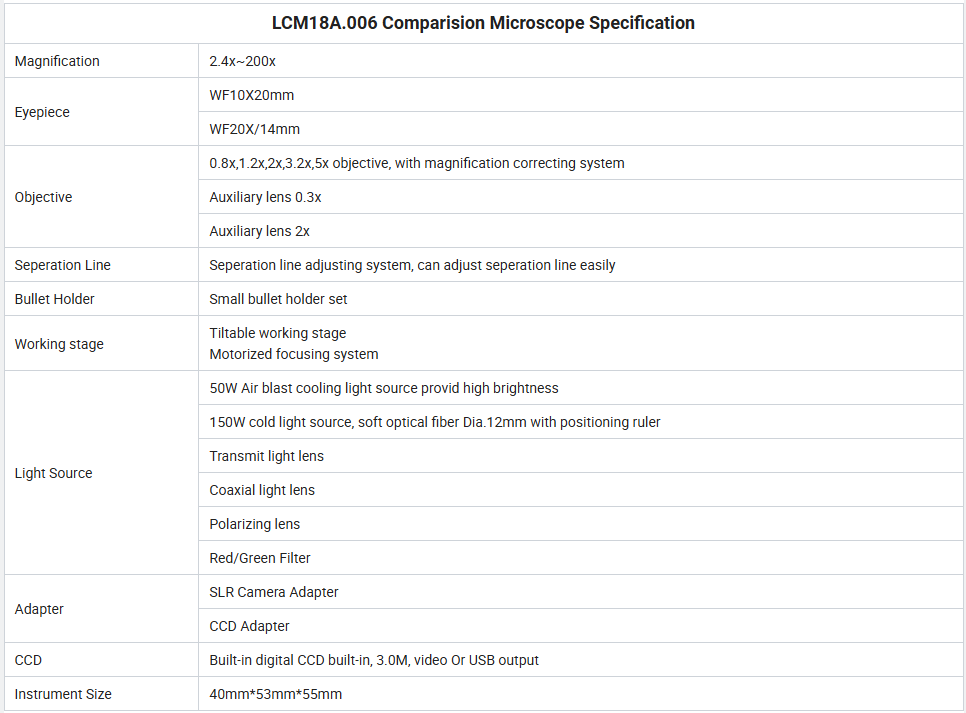Click the Red/Green Filter row
The height and width of the screenshot is (713, 966).
pyautogui.click(x=582, y=557)
